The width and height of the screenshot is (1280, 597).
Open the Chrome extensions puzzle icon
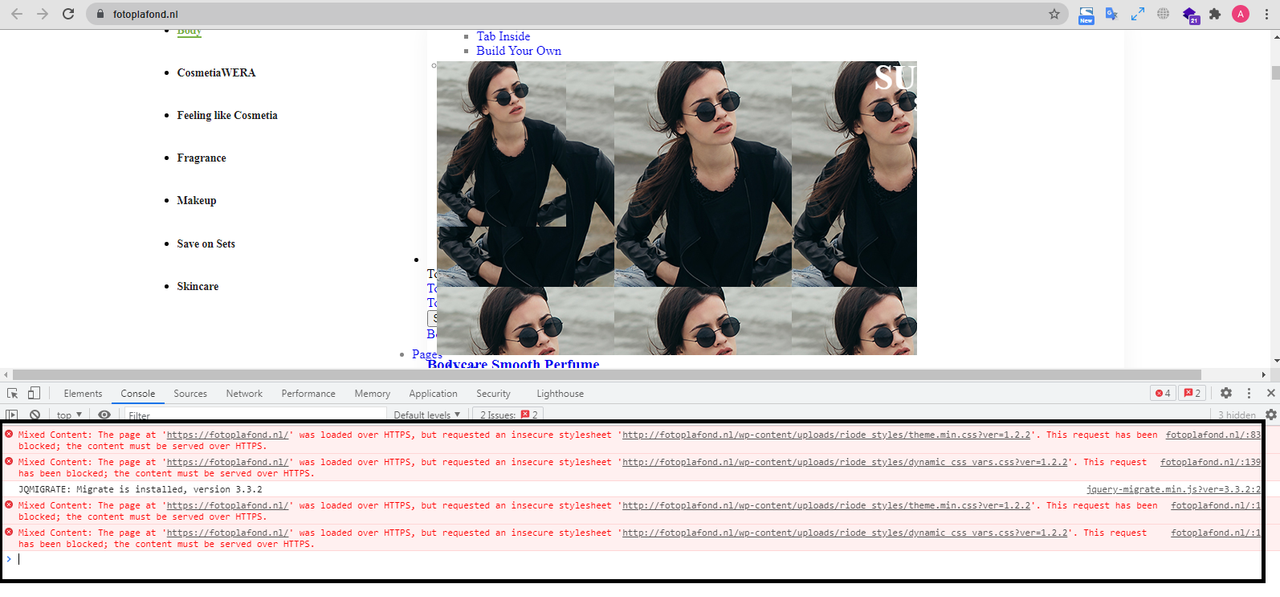(1215, 14)
